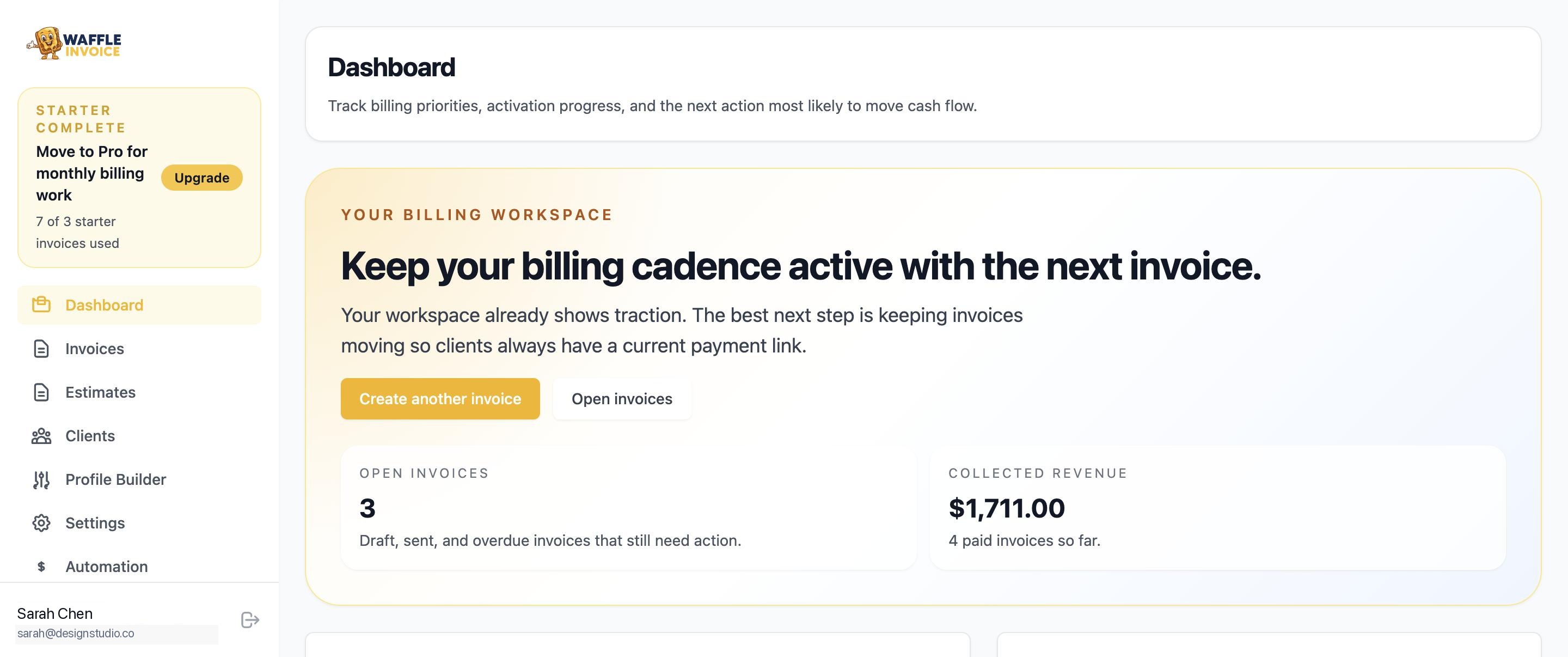Image resolution: width=1568 pixels, height=657 pixels.
Task: Open the Invoices menu item
Action: click(94, 348)
